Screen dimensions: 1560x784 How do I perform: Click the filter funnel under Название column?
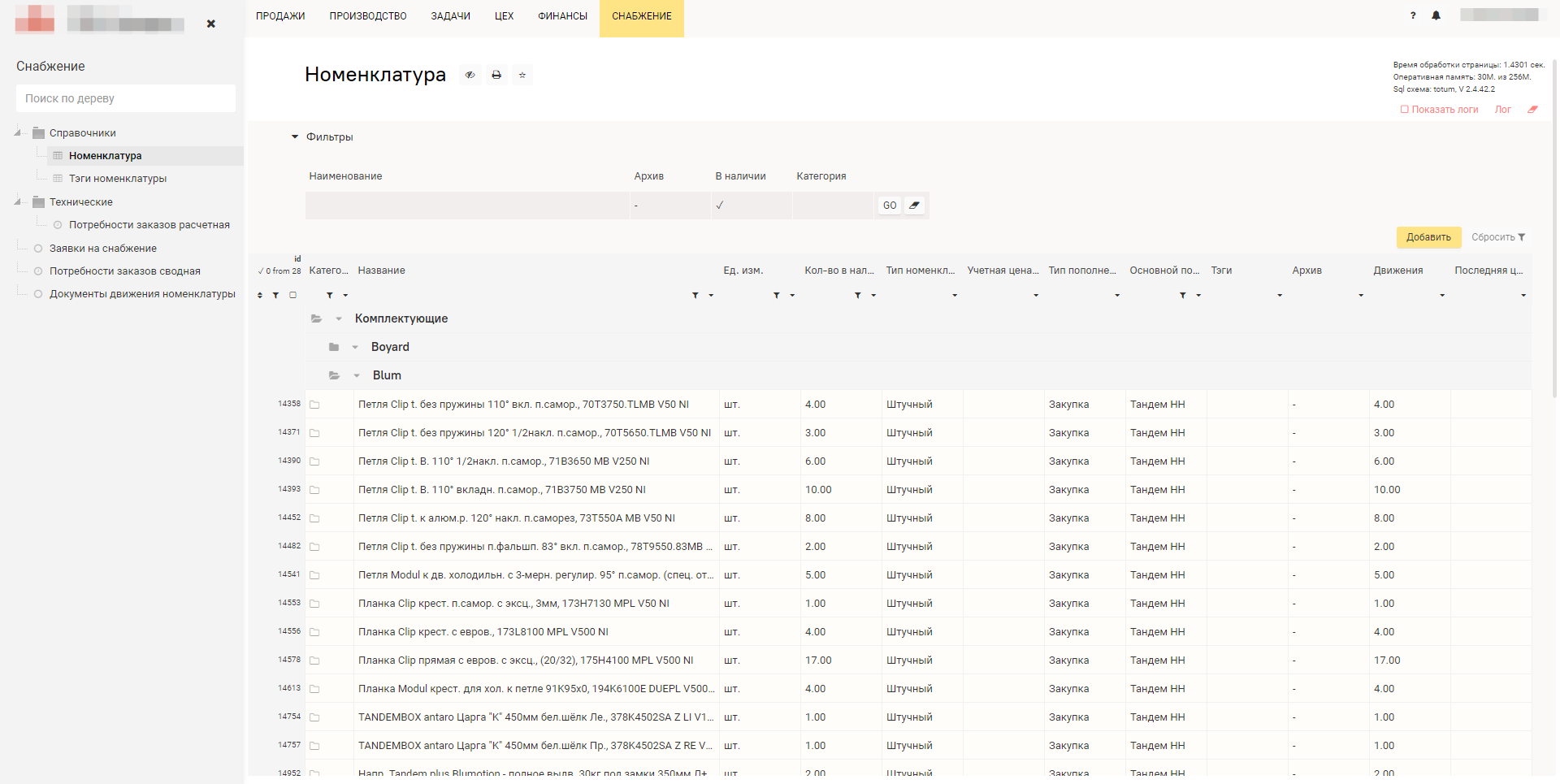pyautogui.click(x=695, y=295)
